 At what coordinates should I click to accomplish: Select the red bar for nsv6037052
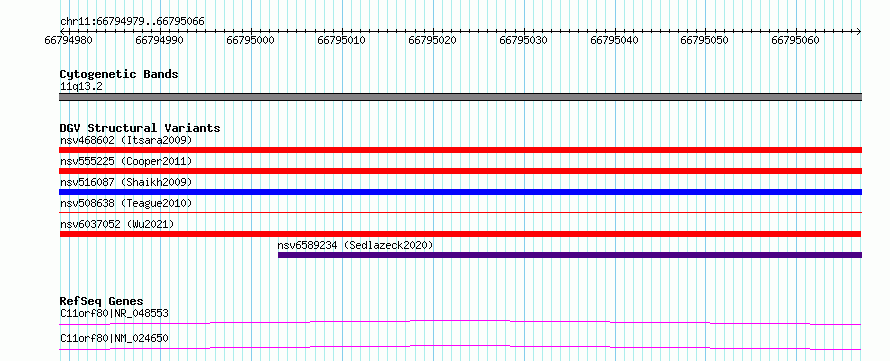[x=460, y=234]
